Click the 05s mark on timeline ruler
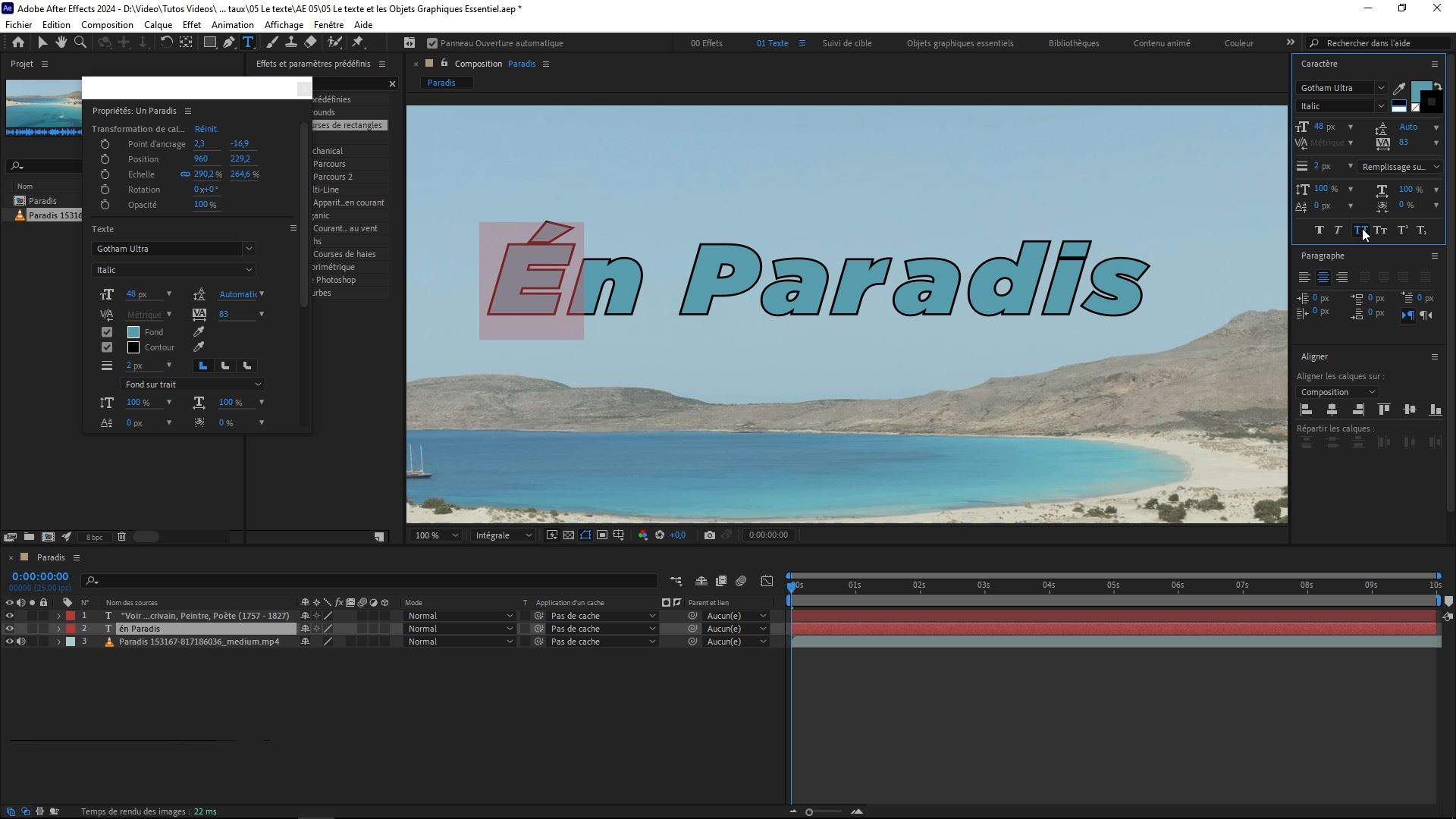 (1113, 585)
